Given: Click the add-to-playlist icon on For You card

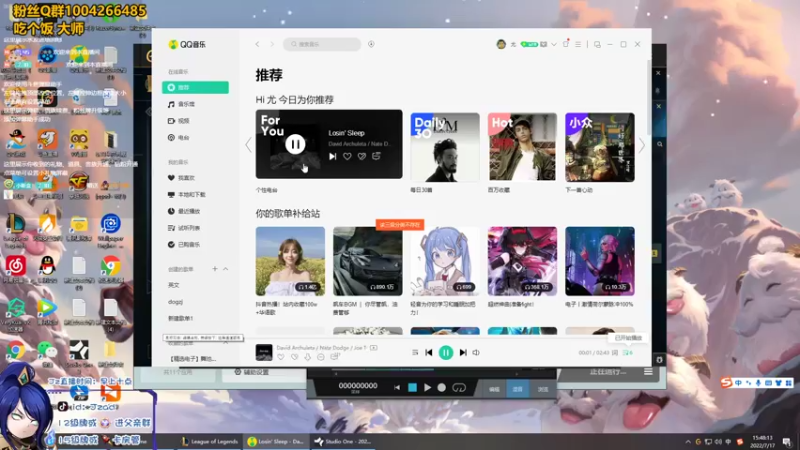Looking at the screenshot, I should coord(377,157).
